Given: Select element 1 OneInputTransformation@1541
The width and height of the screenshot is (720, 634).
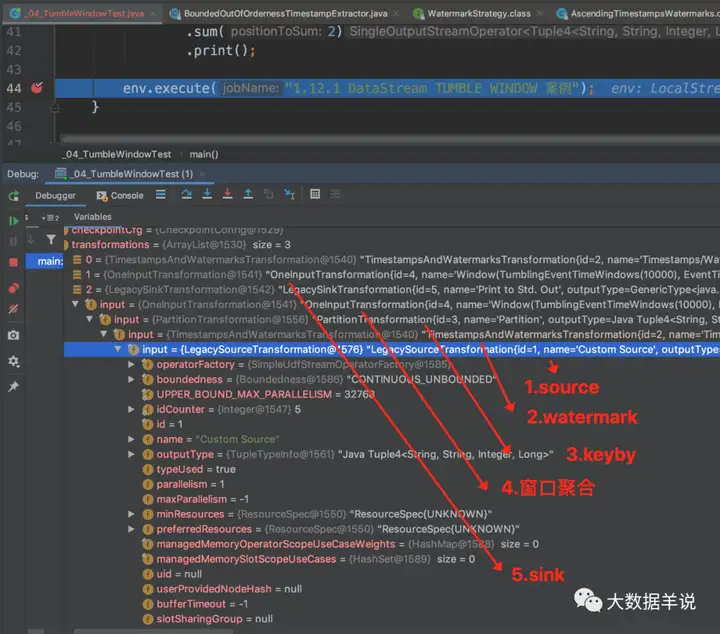Looking at the screenshot, I should [x=392, y=274].
